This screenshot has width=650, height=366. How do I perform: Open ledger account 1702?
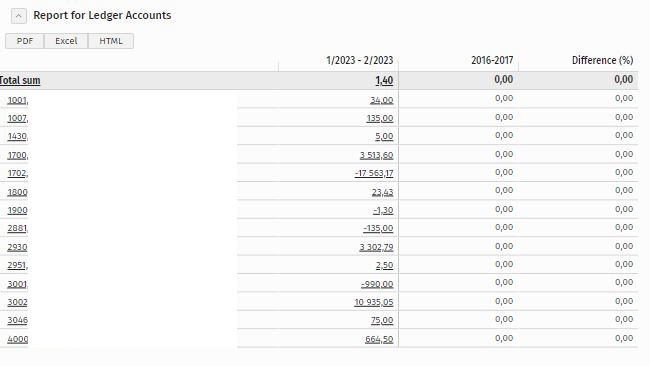tap(18, 173)
